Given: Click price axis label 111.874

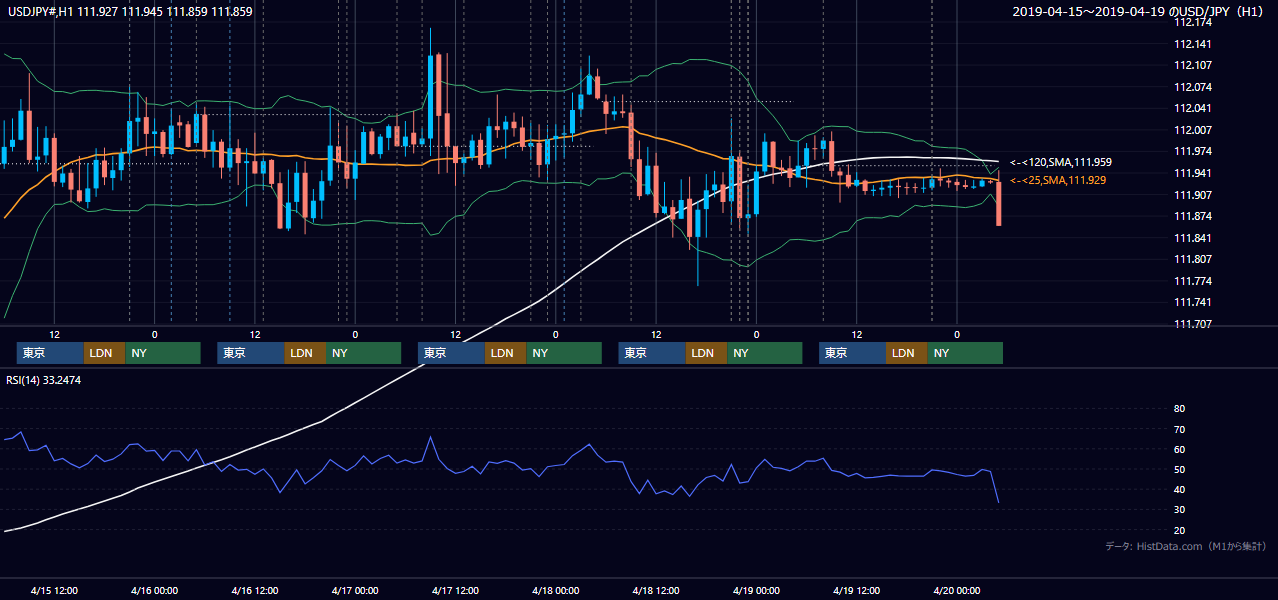Looking at the screenshot, I should coord(1193,216).
